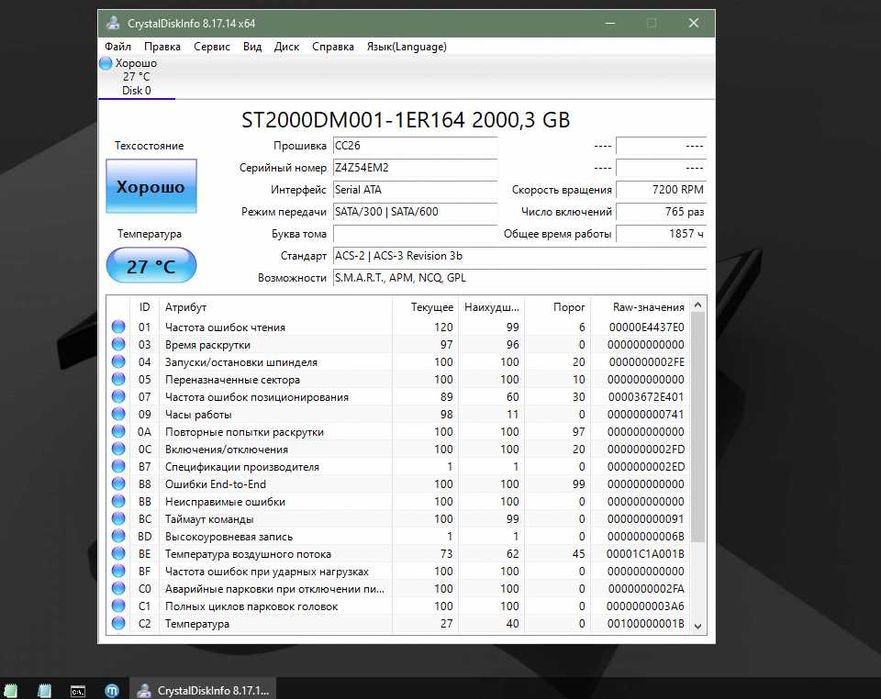Click the CrystalDiskInfo title bar app icon

click(x=113, y=23)
